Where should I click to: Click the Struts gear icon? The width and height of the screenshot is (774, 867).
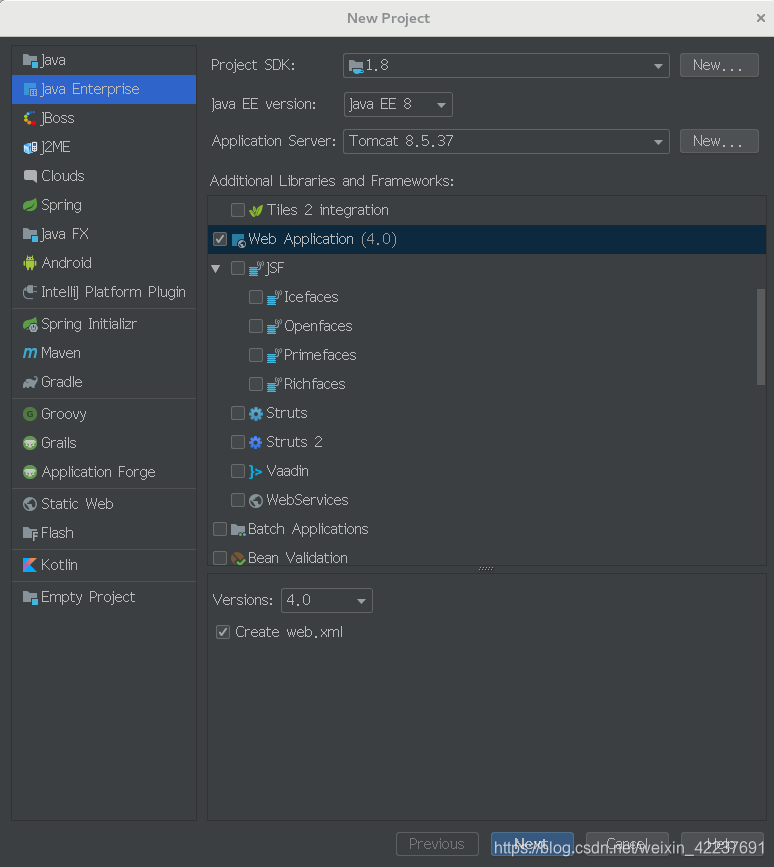click(x=255, y=414)
